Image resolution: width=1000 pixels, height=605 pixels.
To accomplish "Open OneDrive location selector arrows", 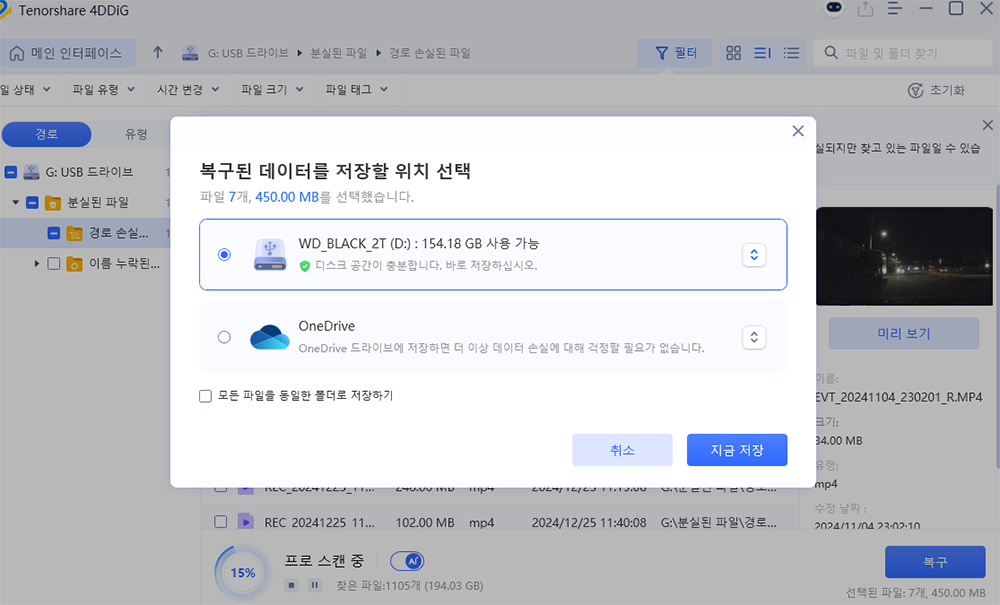I will 754,337.
